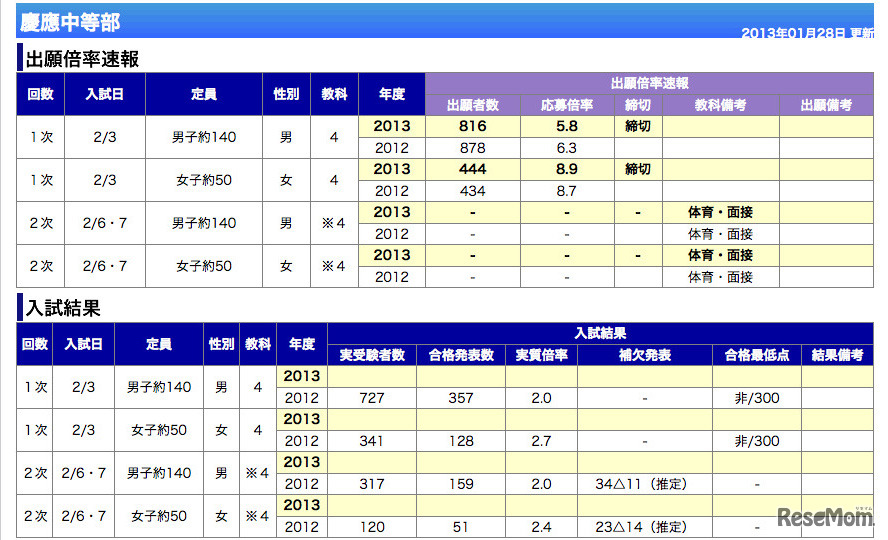Select applicant count 816 cell
The height and width of the screenshot is (540, 888).
point(472,126)
